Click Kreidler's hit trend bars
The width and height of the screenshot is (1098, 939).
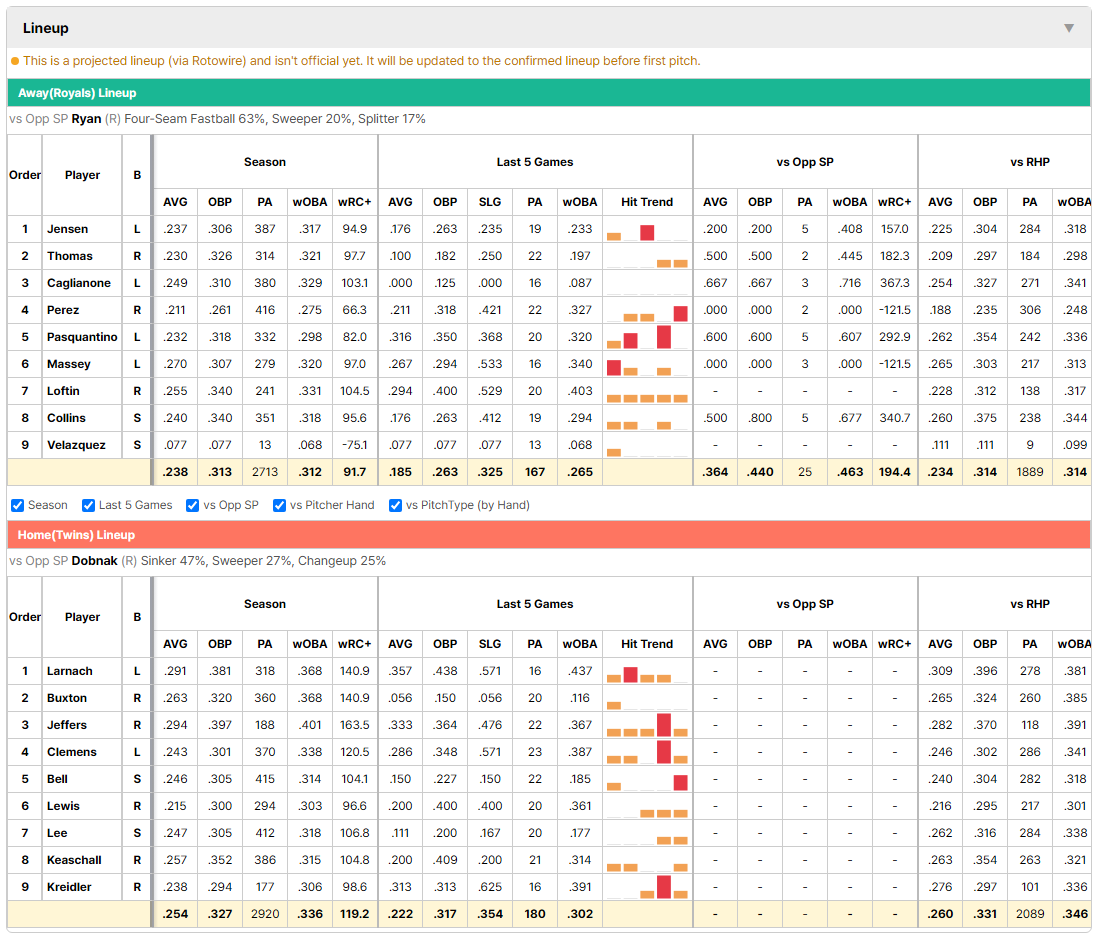647,888
